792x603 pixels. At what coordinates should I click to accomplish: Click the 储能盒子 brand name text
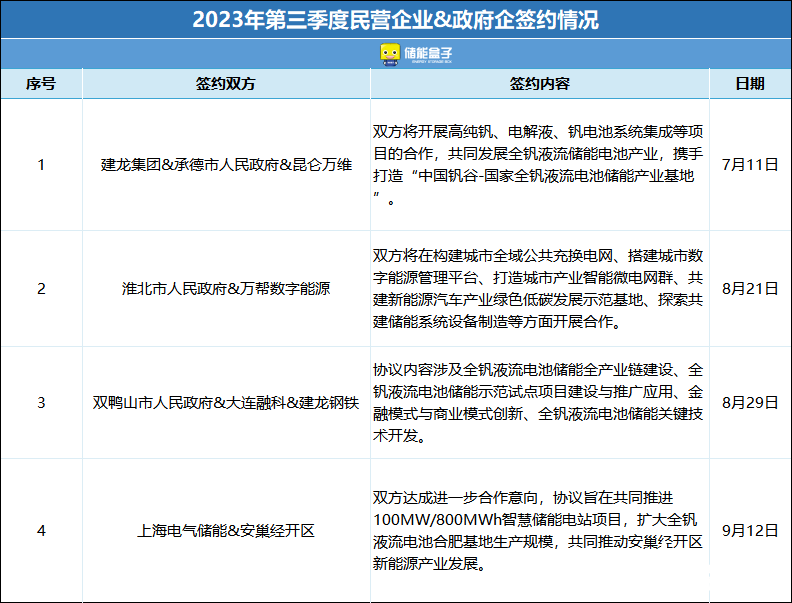click(x=428, y=53)
